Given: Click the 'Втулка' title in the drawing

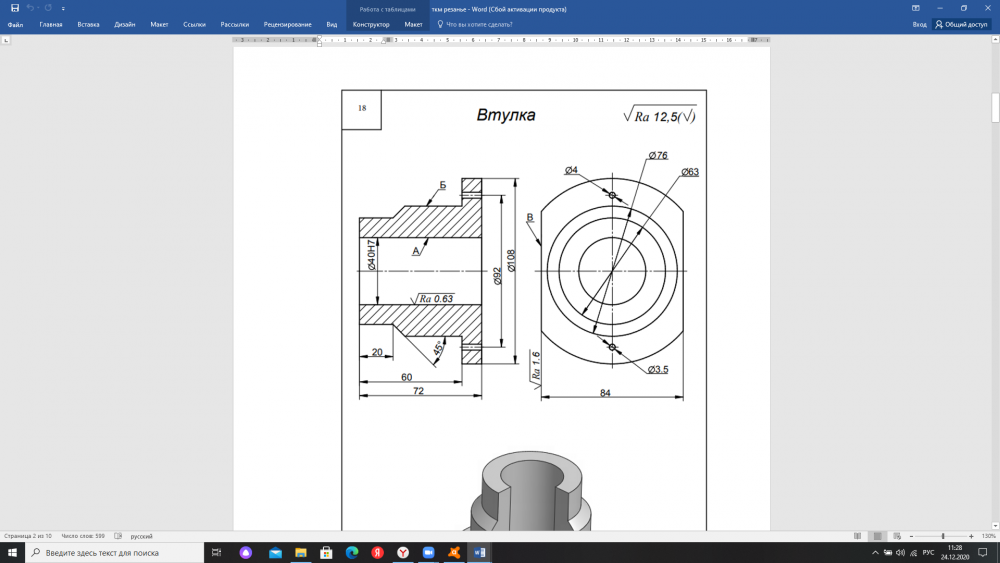Looking at the screenshot, I should click(x=506, y=115).
